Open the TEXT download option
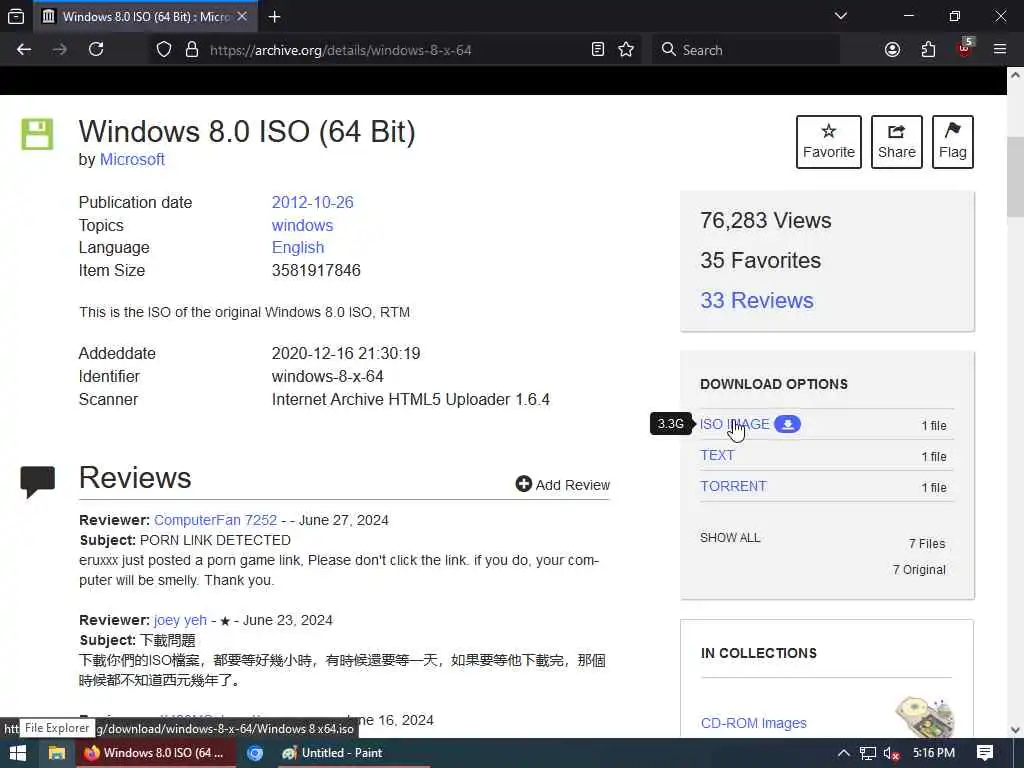 (717, 455)
